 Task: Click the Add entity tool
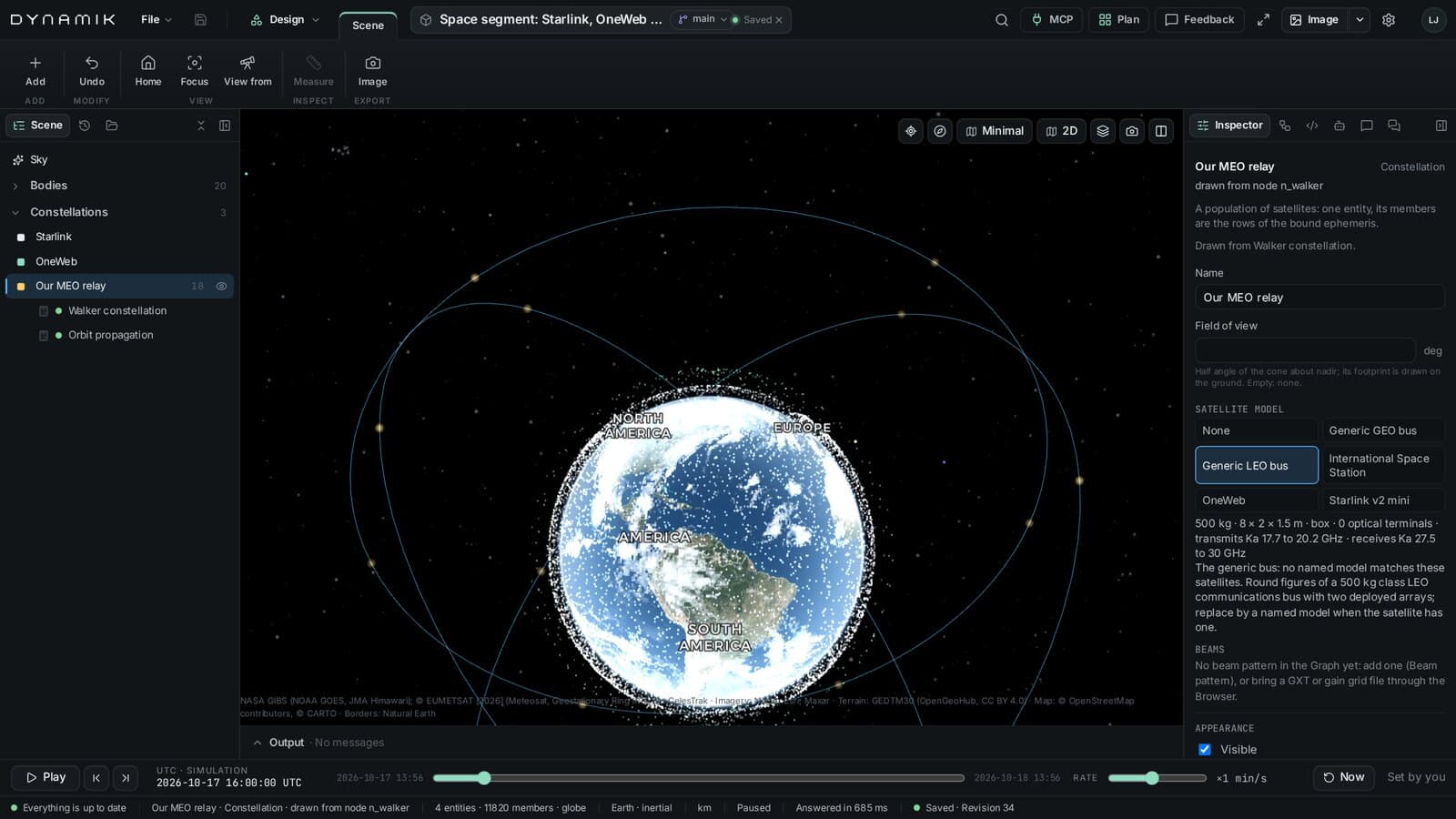pos(35,71)
